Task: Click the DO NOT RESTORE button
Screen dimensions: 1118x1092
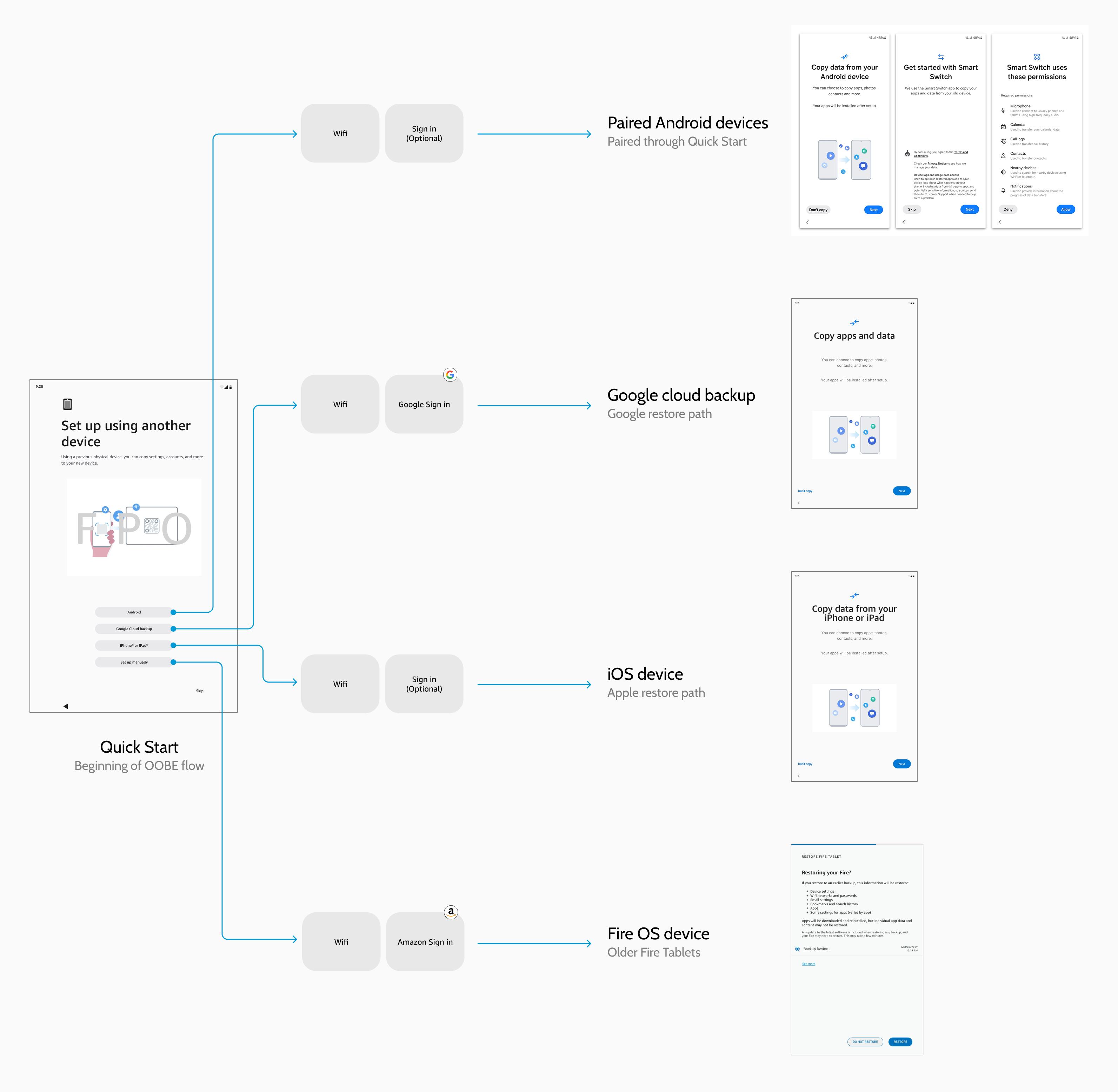Action: pyautogui.click(x=865, y=1041)
